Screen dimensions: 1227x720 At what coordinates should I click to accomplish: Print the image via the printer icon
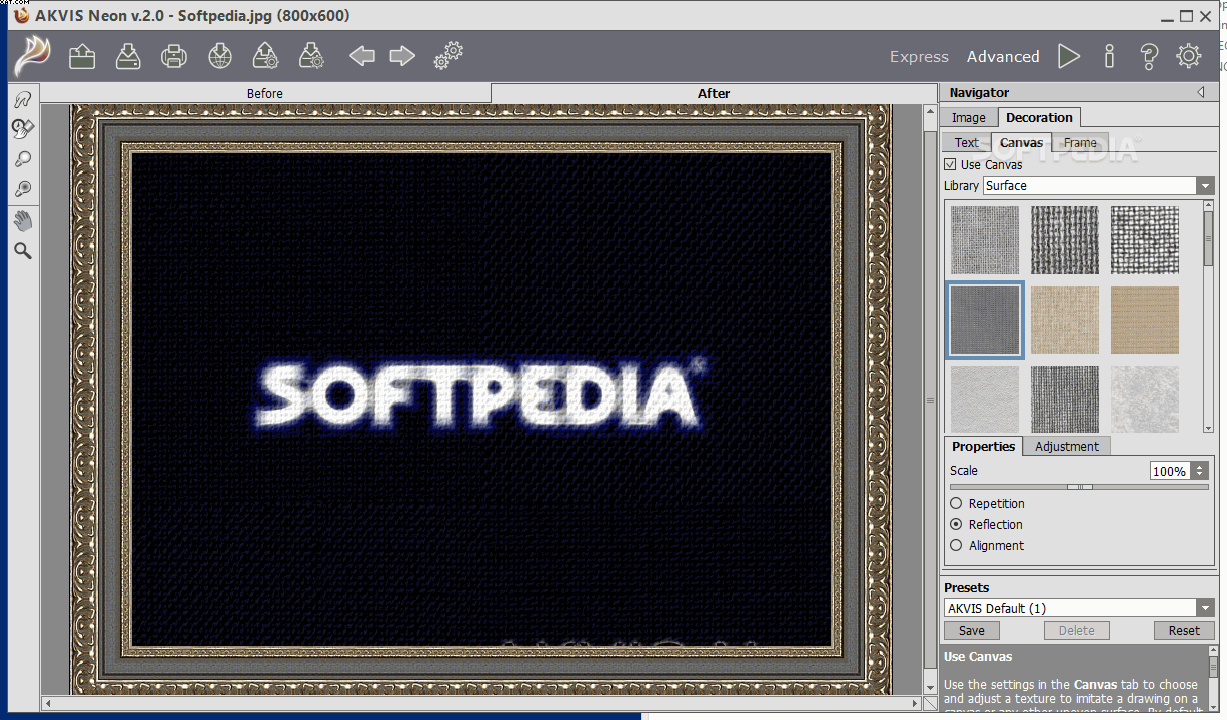point(174,56)
